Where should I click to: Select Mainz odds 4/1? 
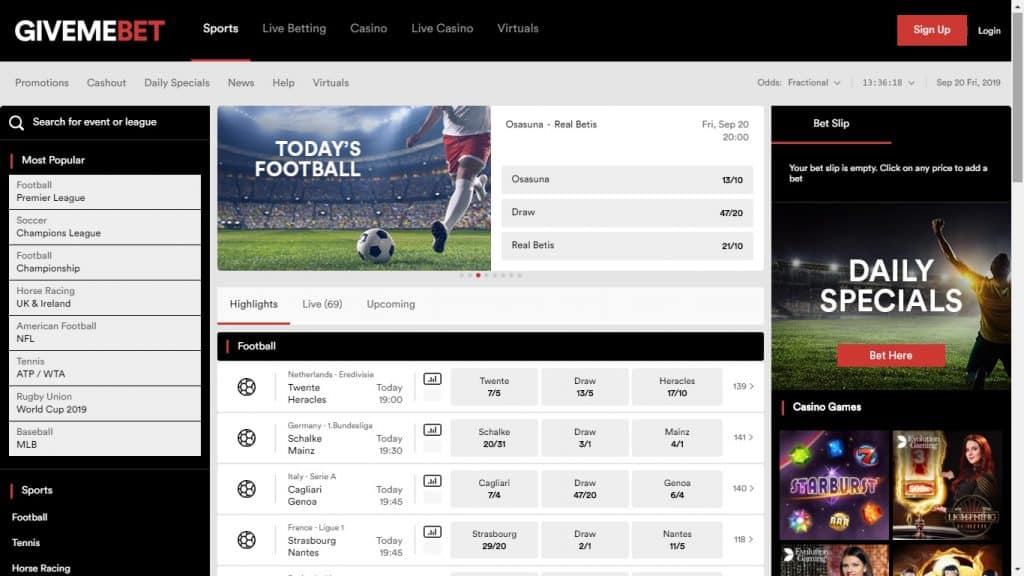pos(677,438)
